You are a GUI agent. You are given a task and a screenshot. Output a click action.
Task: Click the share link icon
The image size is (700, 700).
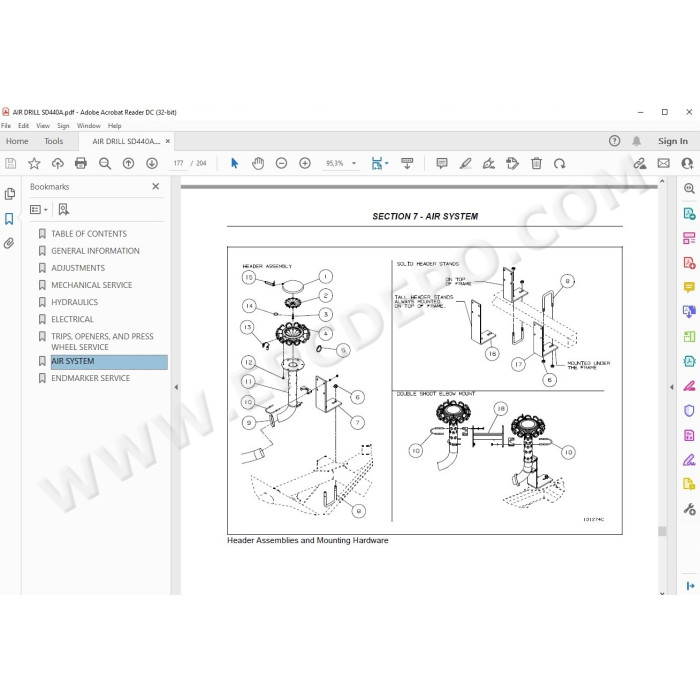pyautogui.click(x=640, y=163)
